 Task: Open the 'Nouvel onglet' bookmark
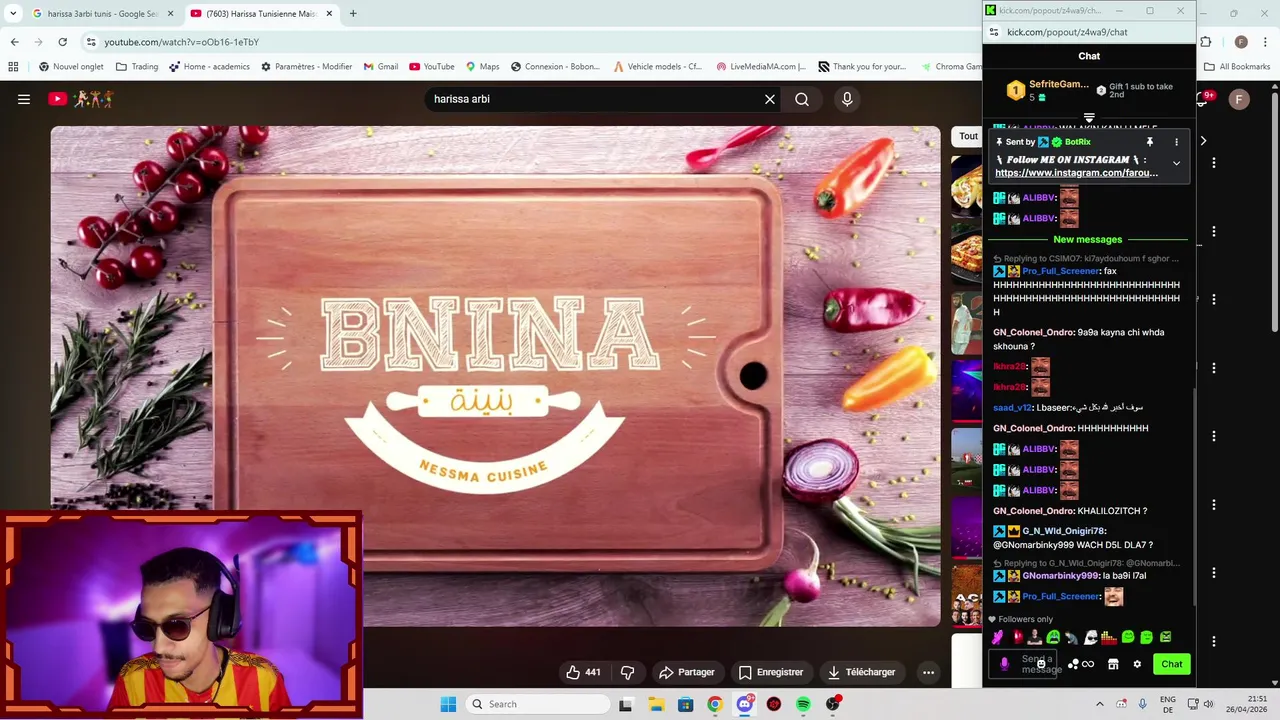[x=71, y=67]
